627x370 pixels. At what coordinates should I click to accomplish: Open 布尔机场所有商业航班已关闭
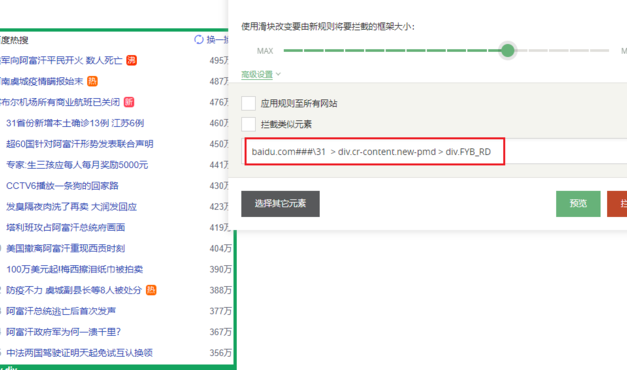(60, 102)
